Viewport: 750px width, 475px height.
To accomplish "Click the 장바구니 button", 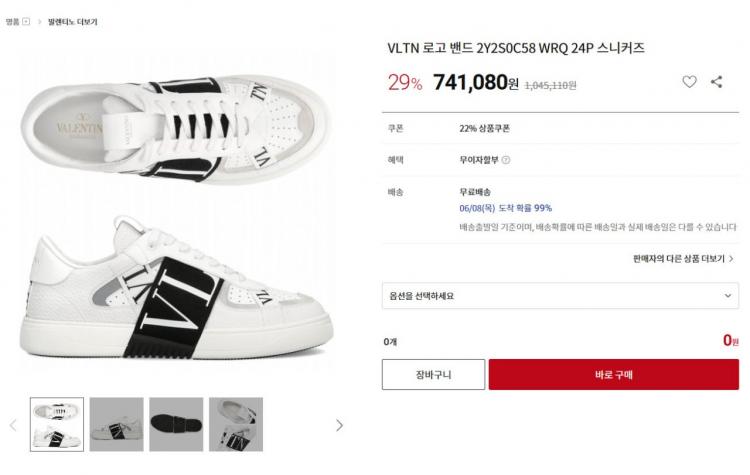I will pyautogui.click(x=433, y=375).
